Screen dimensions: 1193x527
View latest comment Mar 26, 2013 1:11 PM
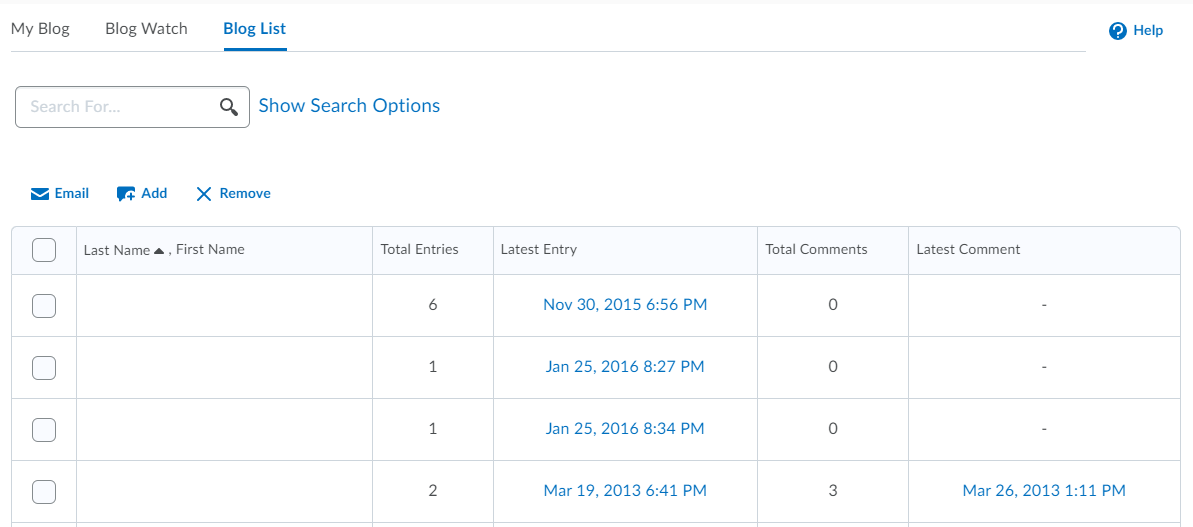[x=1044, y=491]
